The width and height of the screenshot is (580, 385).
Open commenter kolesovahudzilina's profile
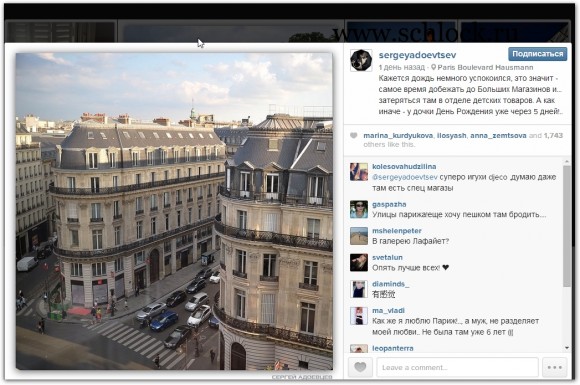point(404,166)
